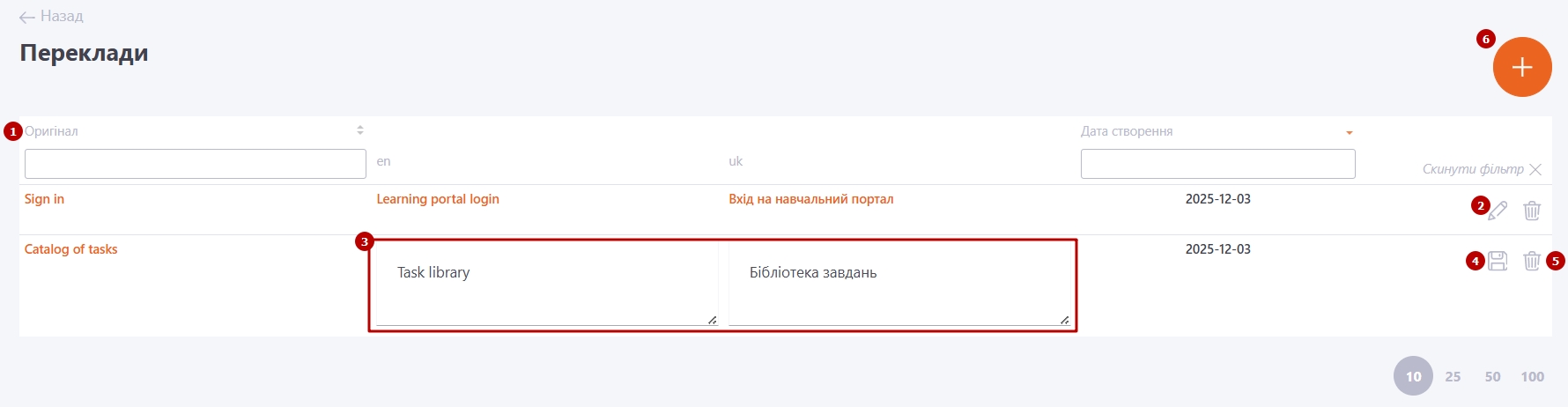Screen dimensions: 1568x407
Task: Reset filter via Скинути фільтр
Action: tap(1473, 169)
